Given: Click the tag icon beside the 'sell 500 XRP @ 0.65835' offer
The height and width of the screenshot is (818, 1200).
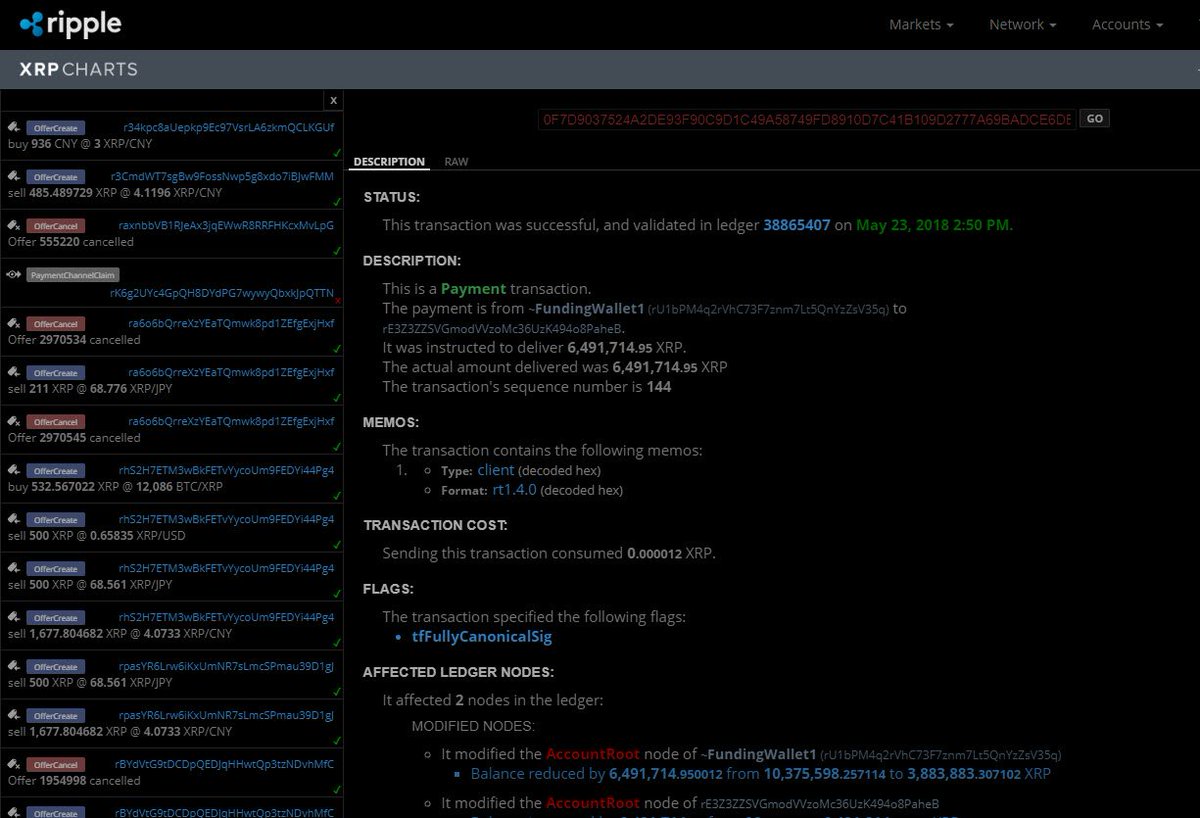Looking at the screenshot, I should click(14, 519).
